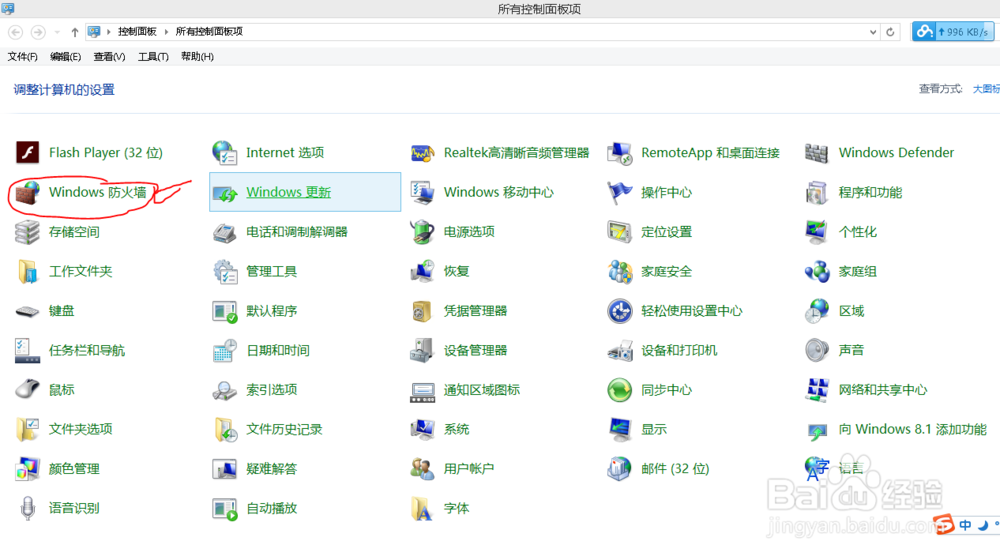
Task: Click the 显示 link
Action: (654, 429)
